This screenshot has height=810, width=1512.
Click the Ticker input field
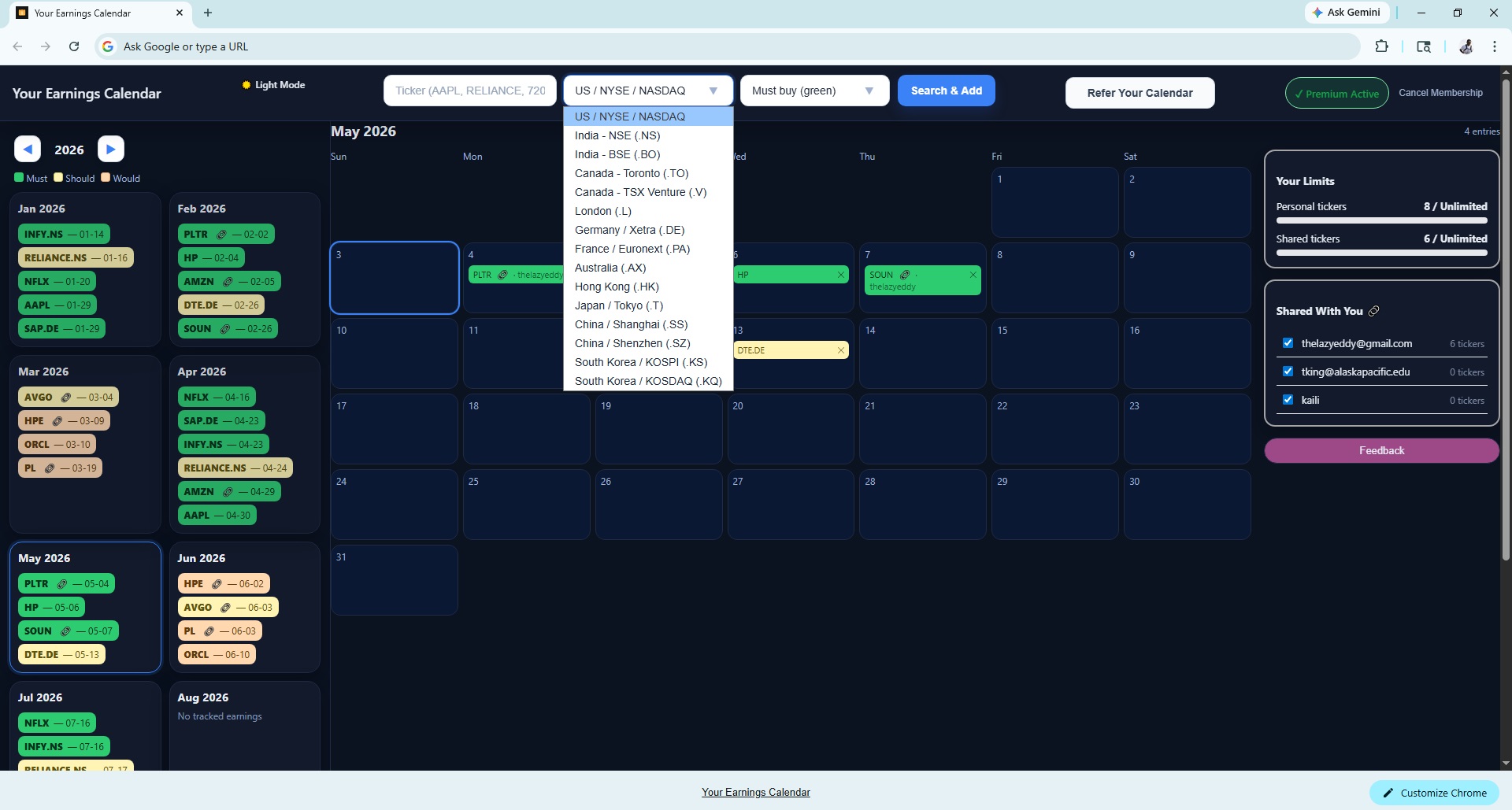(470, 91)
